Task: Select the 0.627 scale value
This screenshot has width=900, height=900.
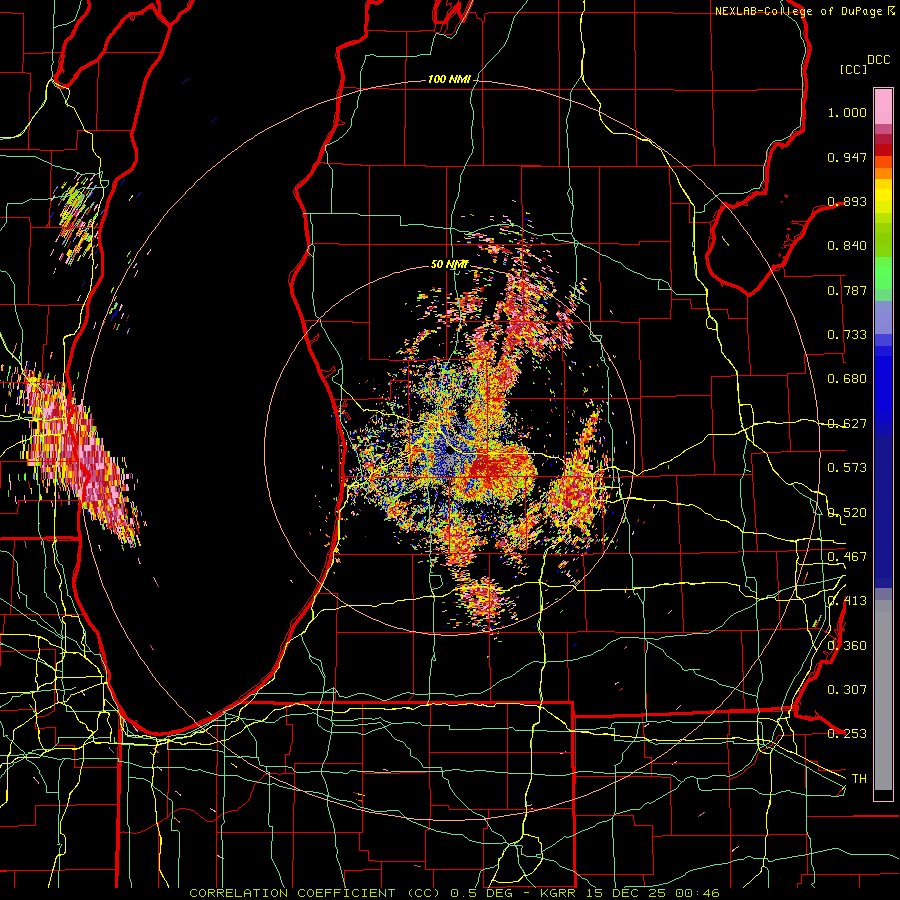Action: 847,424
